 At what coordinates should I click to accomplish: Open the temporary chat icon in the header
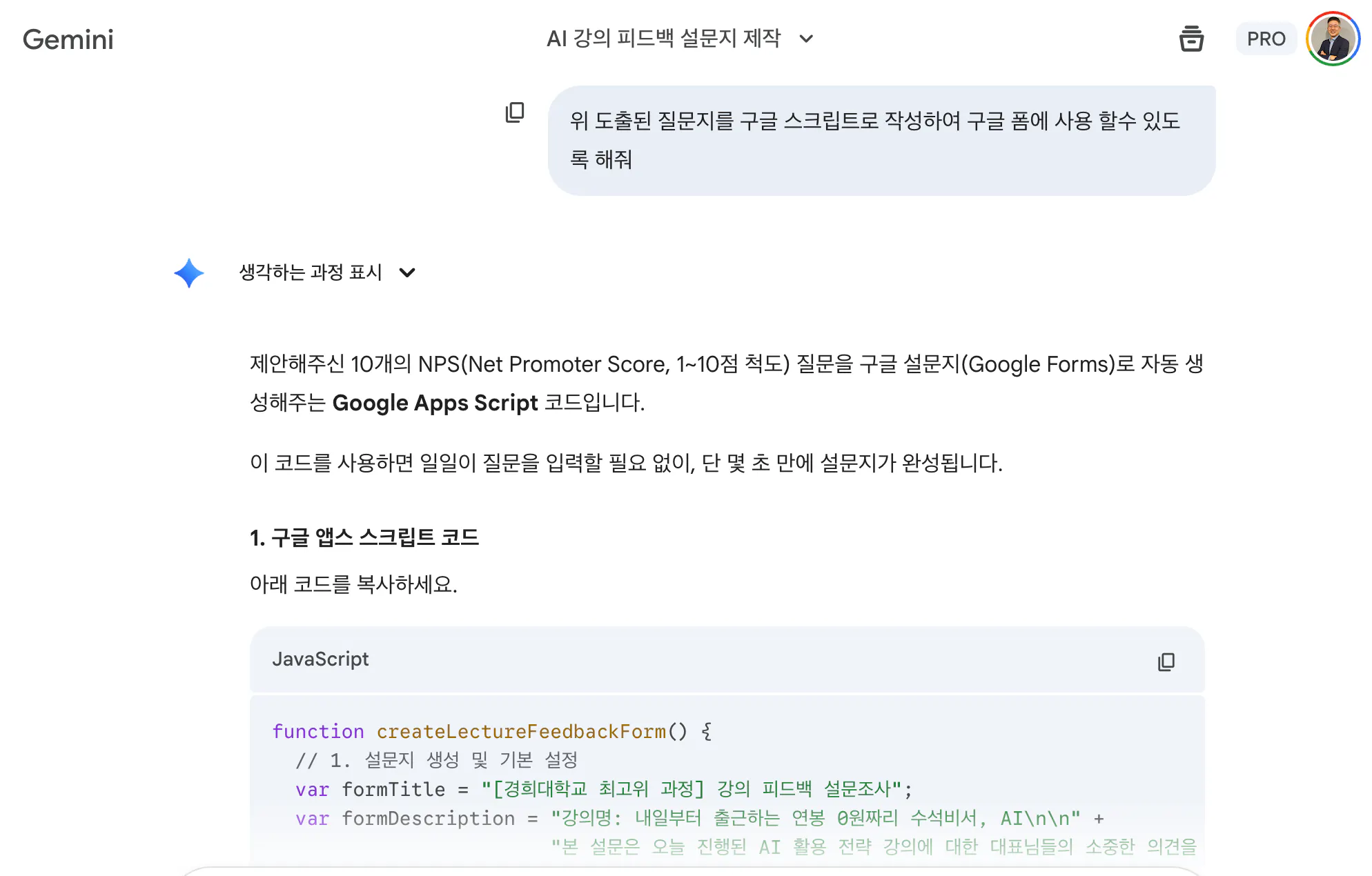(x=1191, y=39)
